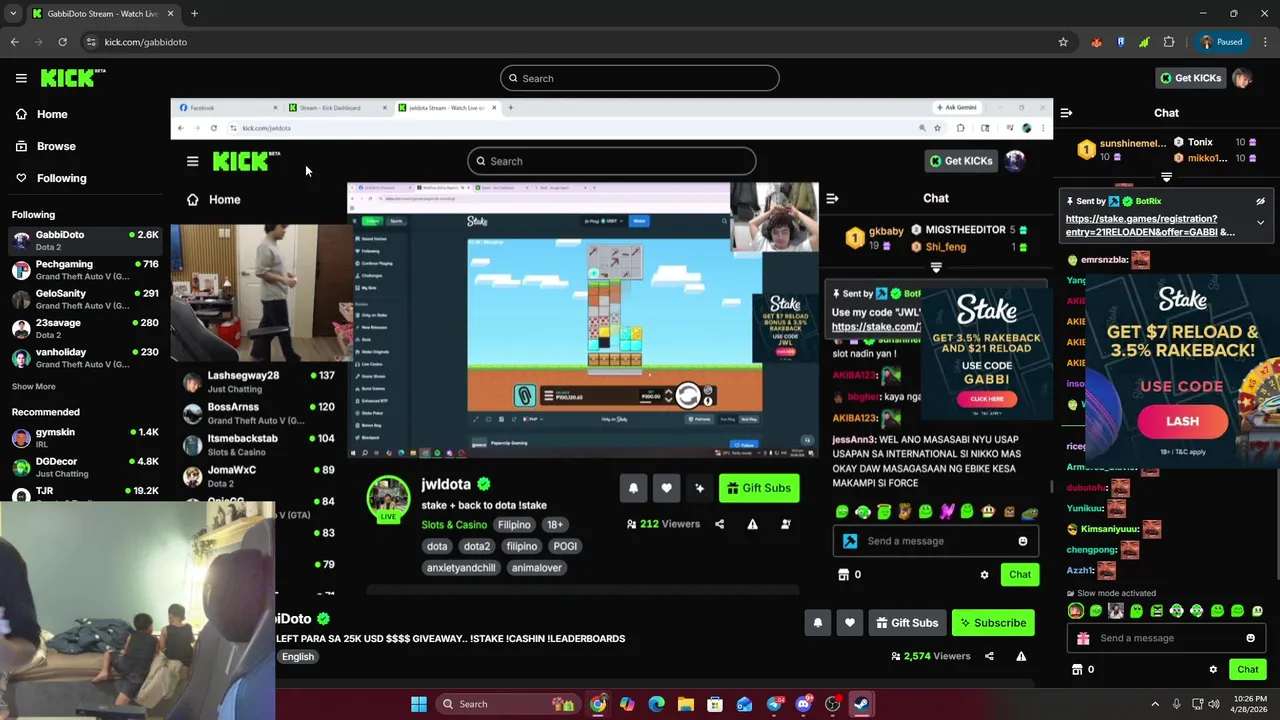Open Steam from the taskbar

861,704
